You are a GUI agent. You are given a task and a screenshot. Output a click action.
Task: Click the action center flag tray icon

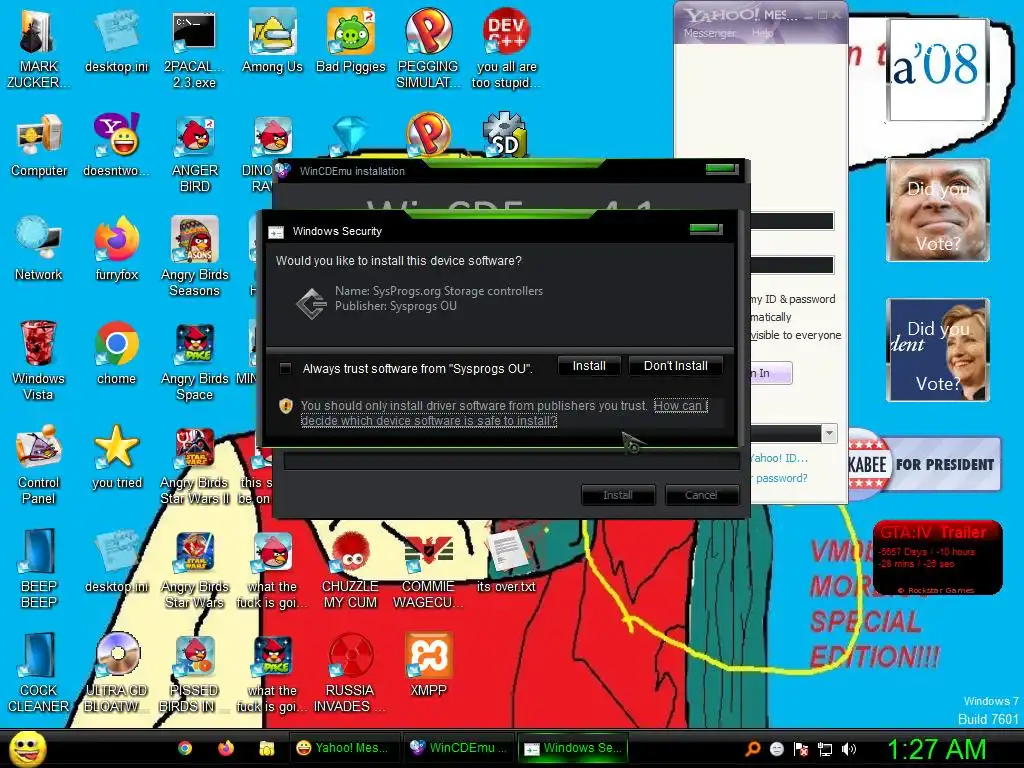801,749
